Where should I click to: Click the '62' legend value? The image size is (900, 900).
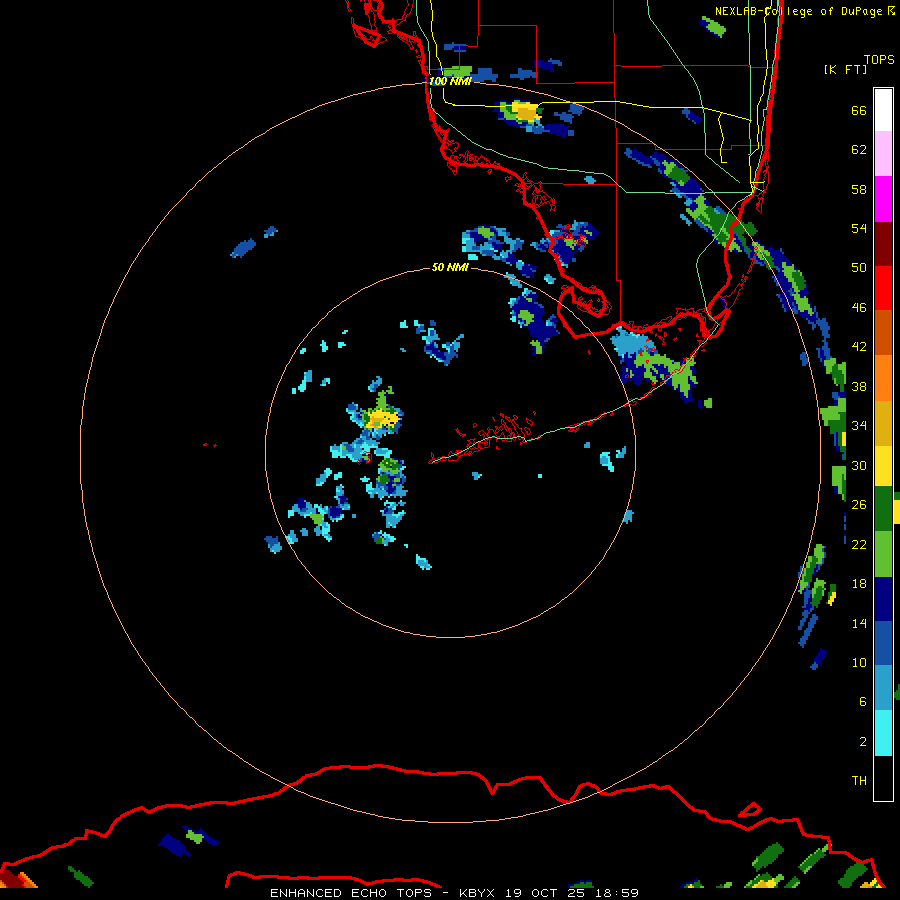point(859,150)
